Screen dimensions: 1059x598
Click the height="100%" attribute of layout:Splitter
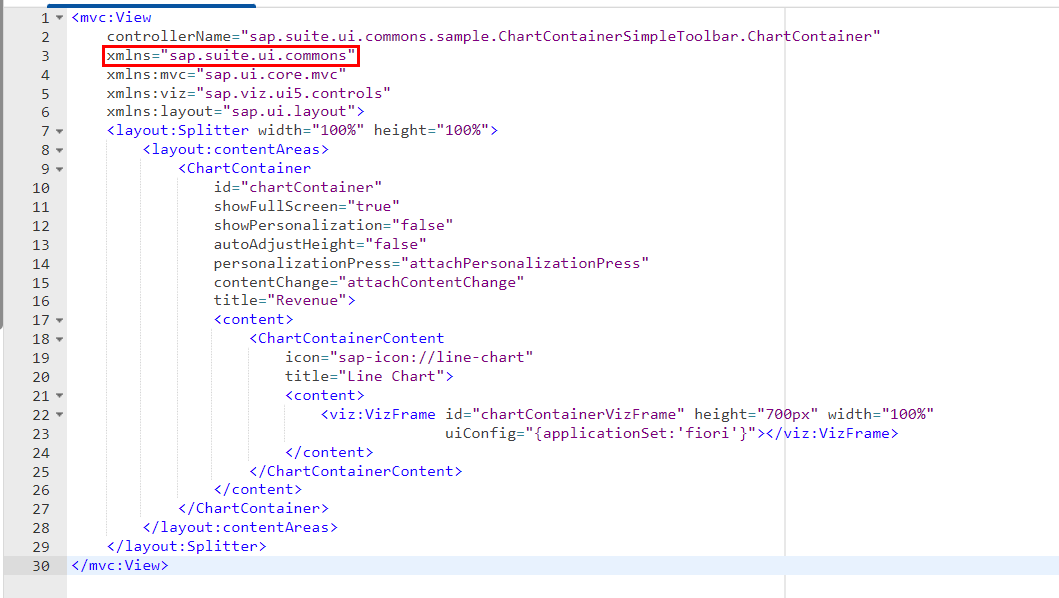click(x=432, y=130)
